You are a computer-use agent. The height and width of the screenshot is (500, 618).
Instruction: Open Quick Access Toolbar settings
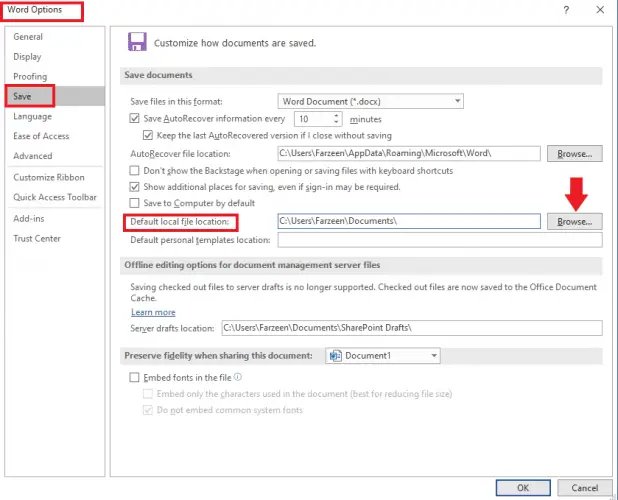pyautogui.click(x=55, y=197)
